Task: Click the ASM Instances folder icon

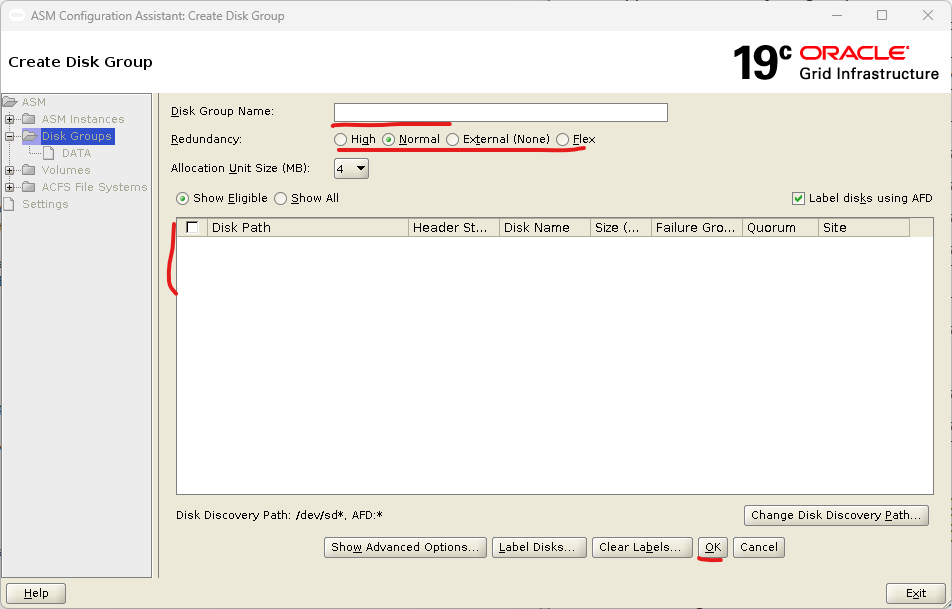Action: click(30, 119)
